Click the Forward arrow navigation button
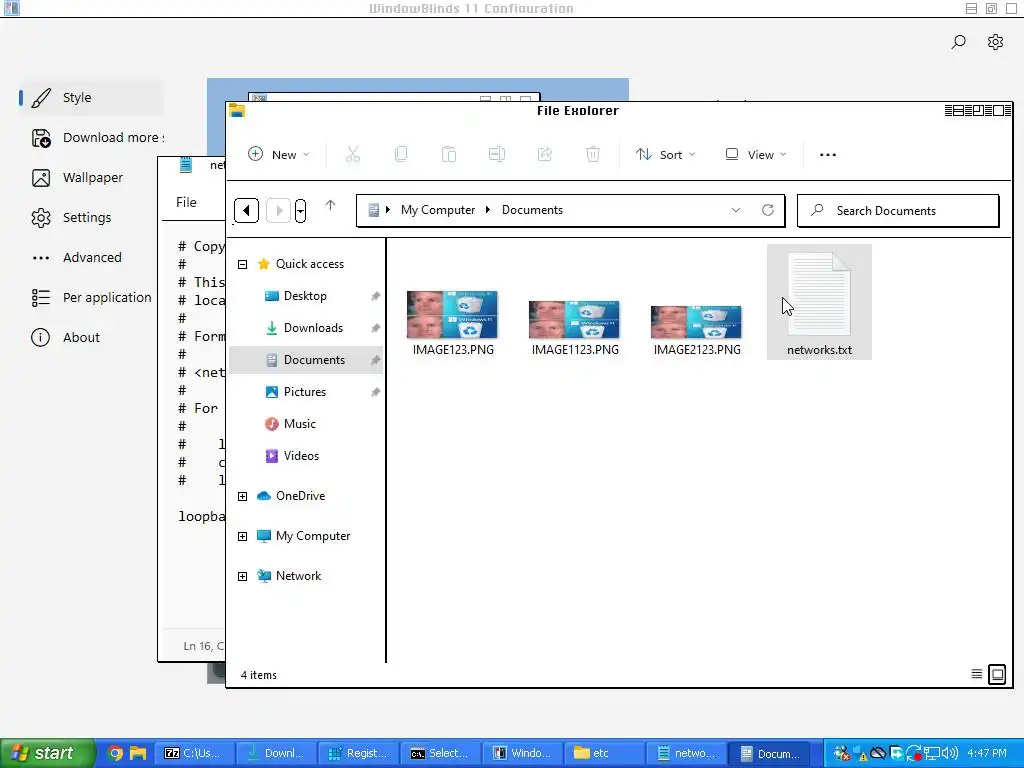The image size is (1024, 768). (x=278, y=210)
